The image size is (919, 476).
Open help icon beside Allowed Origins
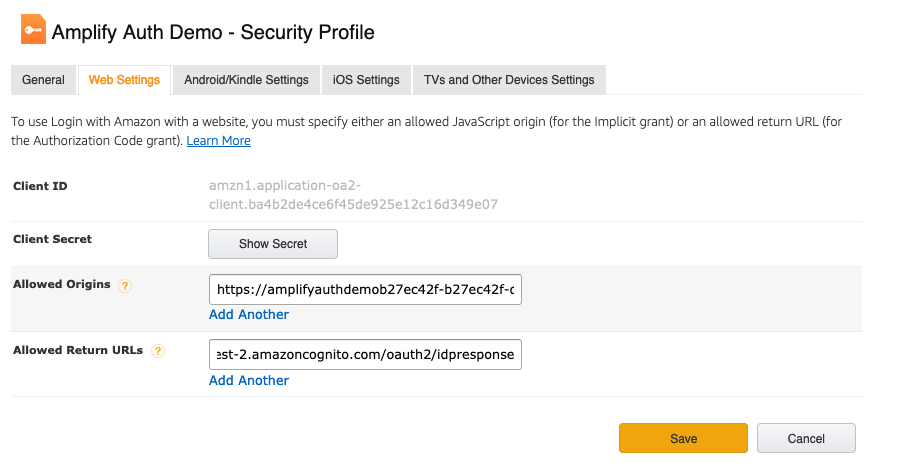[125, 286]
